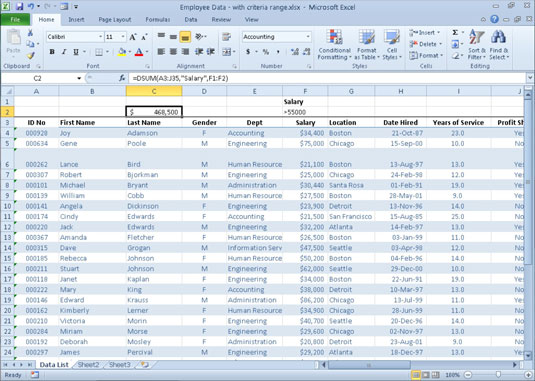This screenshot has height=381, width=535.
Task: Click the Format cells button
Action: point(426,55)
